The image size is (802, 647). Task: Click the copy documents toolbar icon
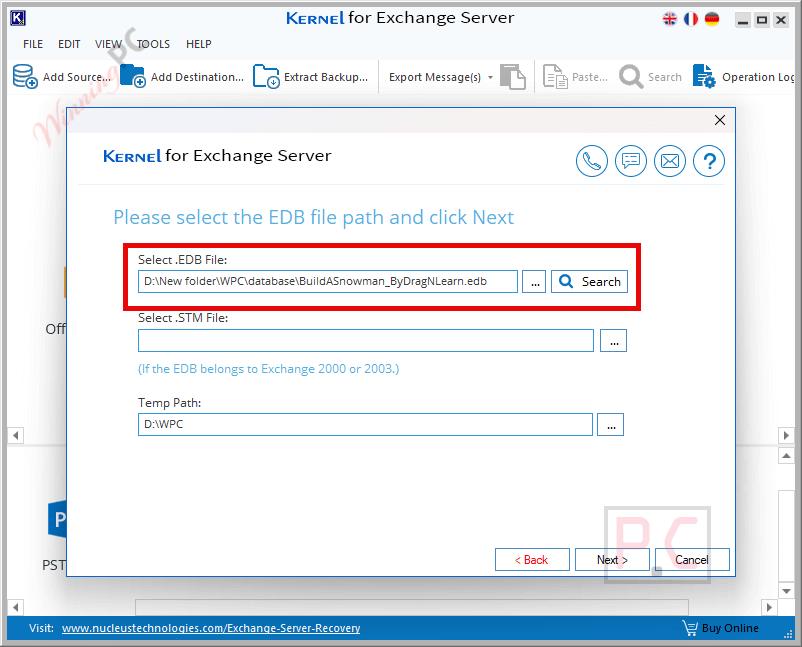click(513, 77)
